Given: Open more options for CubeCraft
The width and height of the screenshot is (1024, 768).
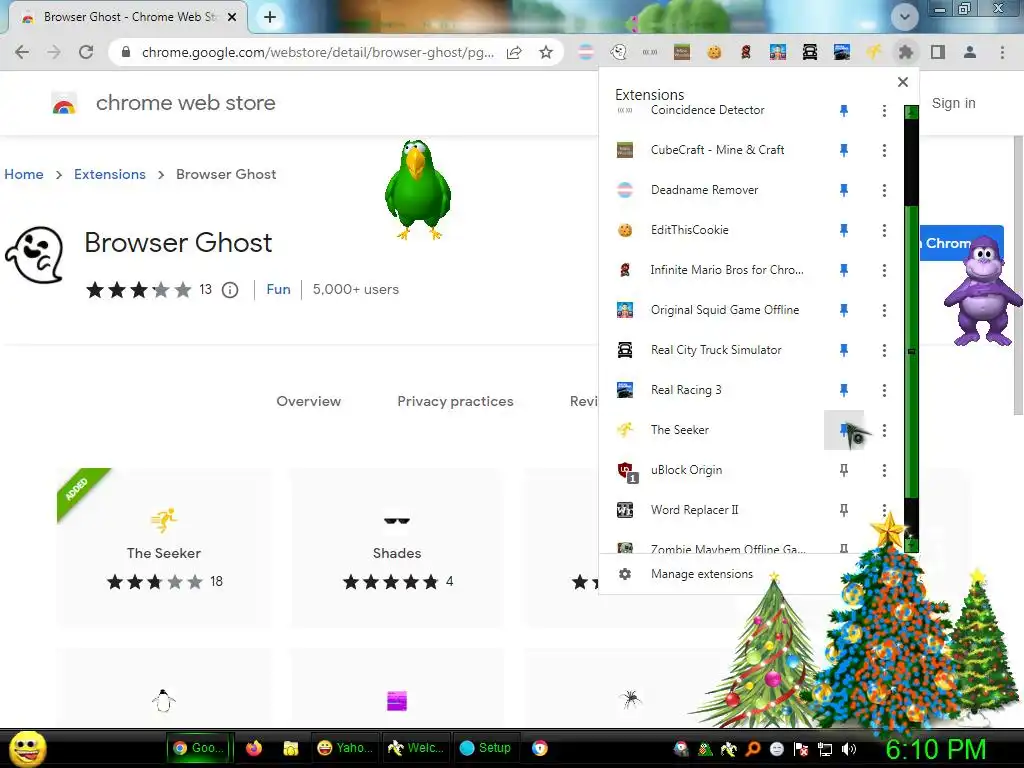Looking at the screenshot, I should tap(884, 150).
